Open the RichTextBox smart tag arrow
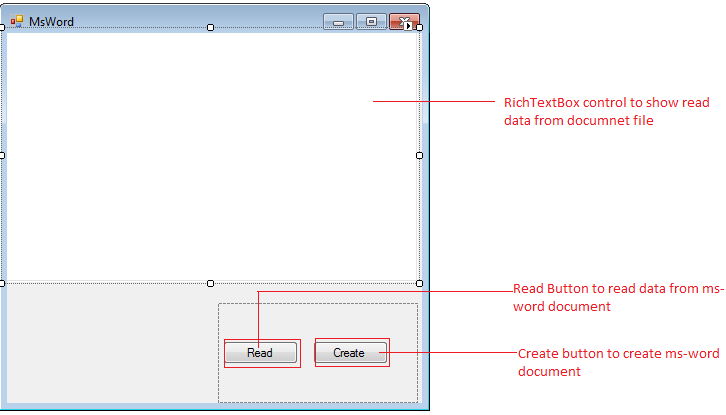The image size is (726, 415). [408, 27]
